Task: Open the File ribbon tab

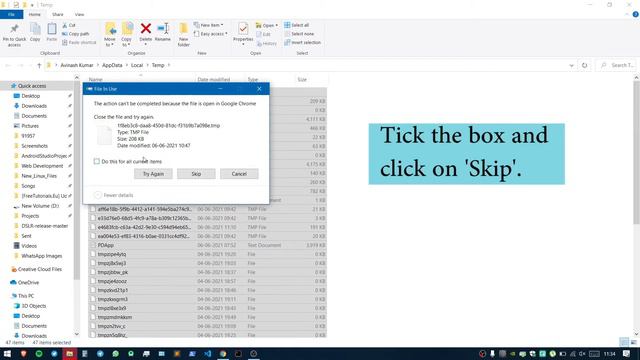Action: (11, 14)
